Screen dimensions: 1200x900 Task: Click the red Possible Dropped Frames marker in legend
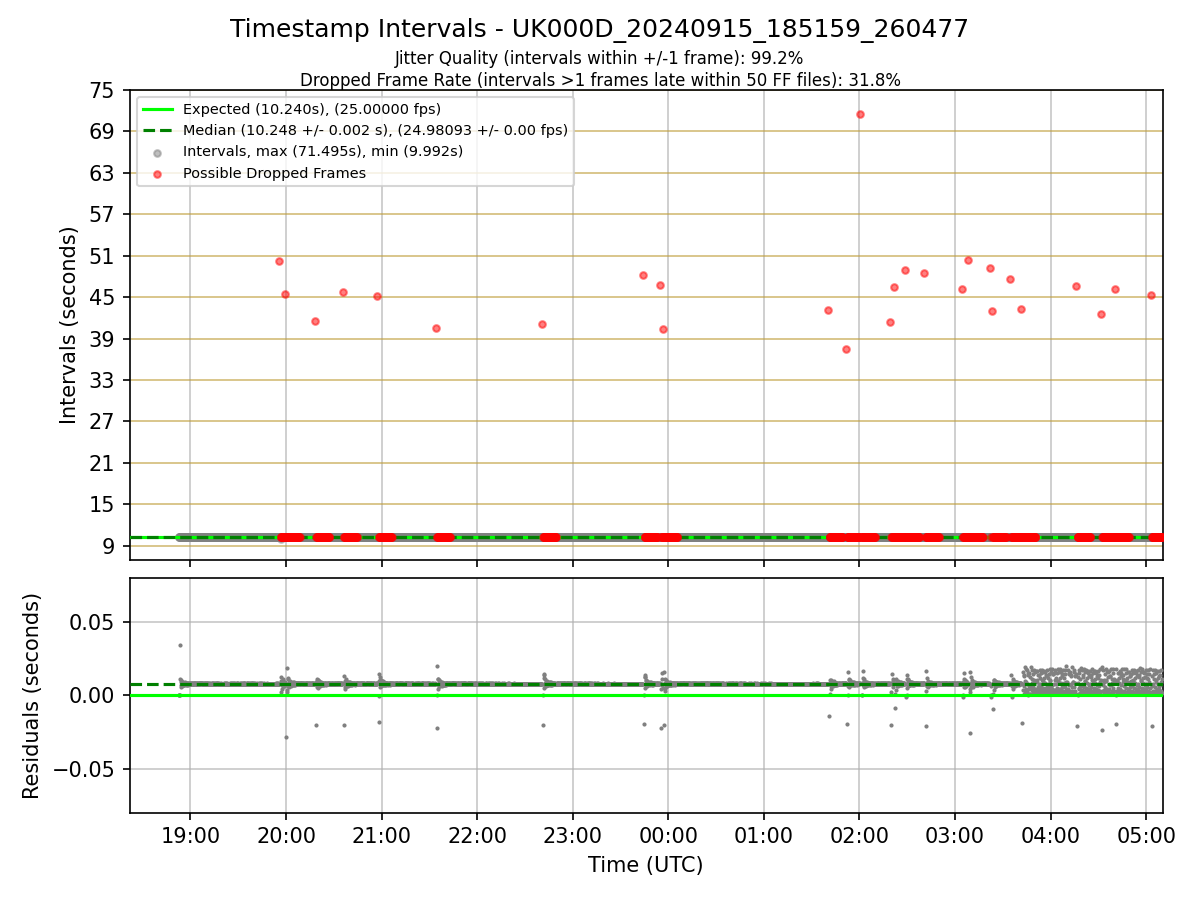pos(158,173)
